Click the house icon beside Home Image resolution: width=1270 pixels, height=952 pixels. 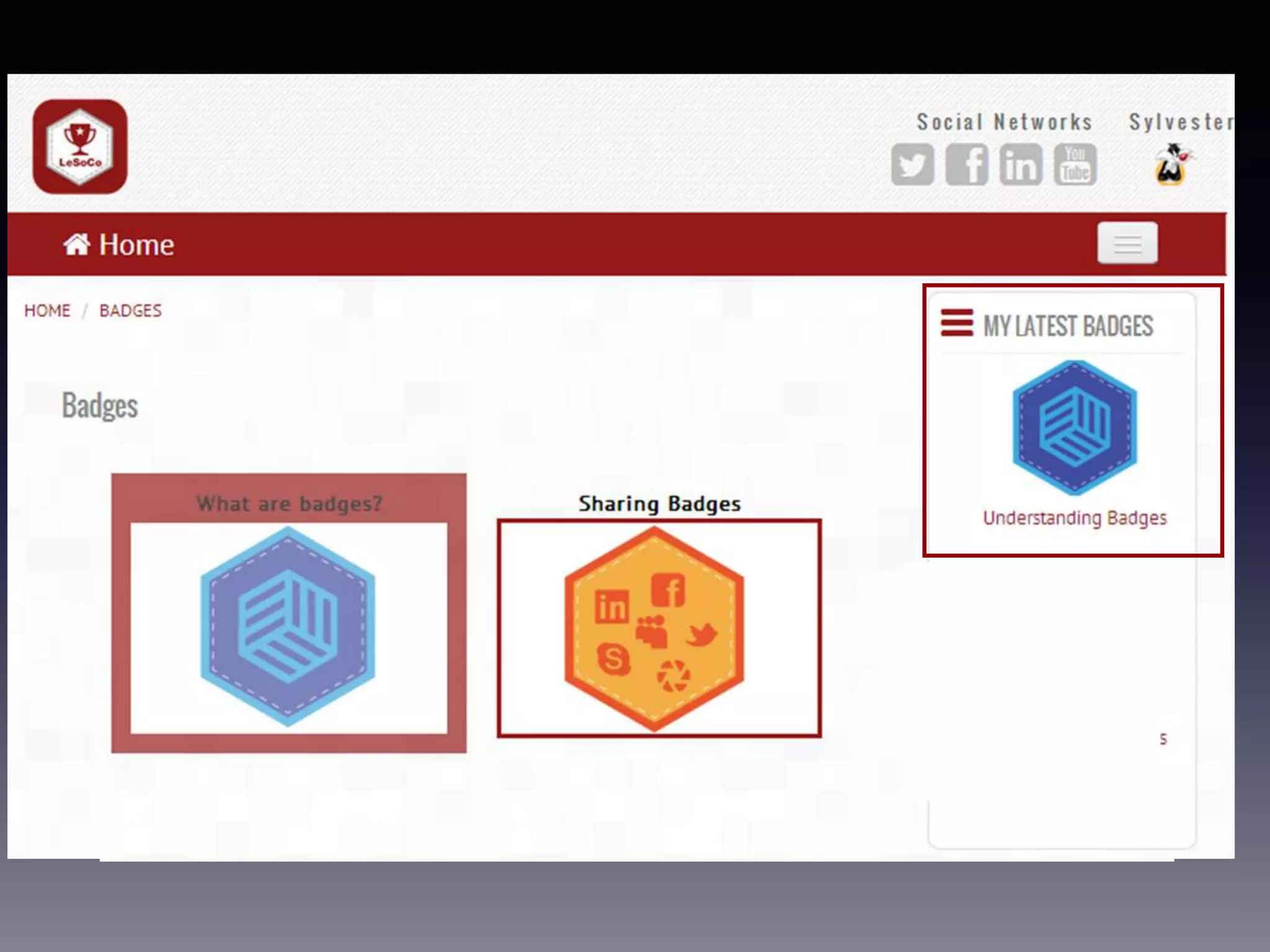pos(76,245)
